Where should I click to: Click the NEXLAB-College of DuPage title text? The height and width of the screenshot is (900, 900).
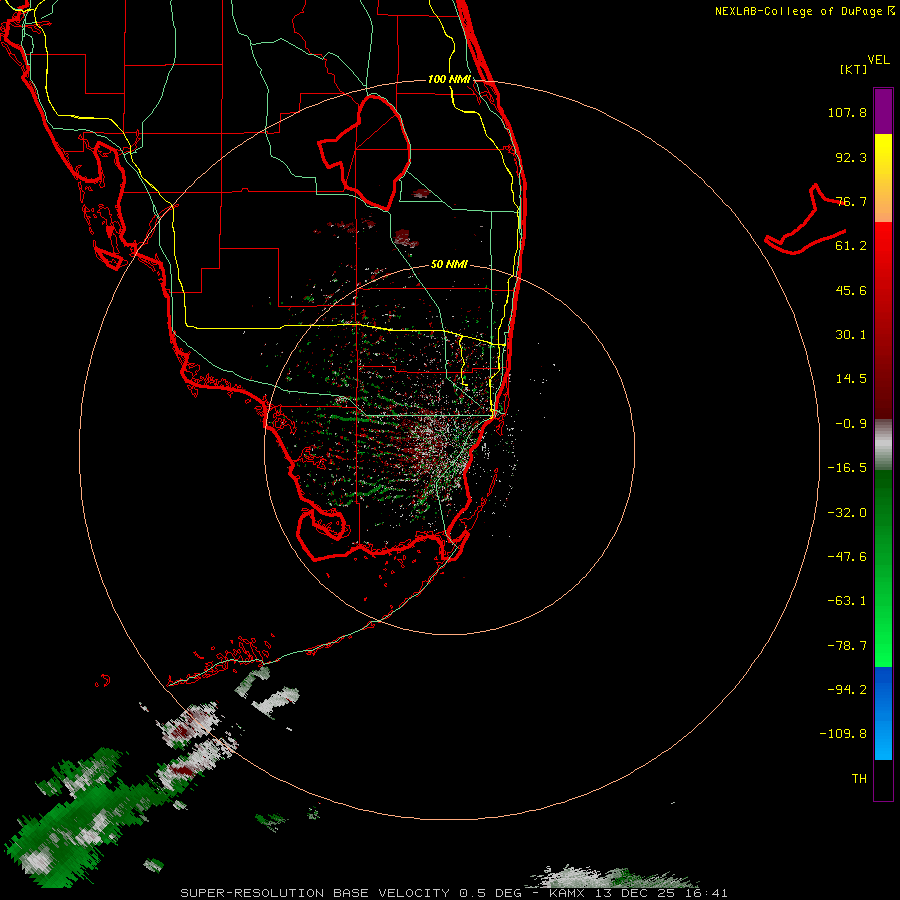click(x=805, y=11)
